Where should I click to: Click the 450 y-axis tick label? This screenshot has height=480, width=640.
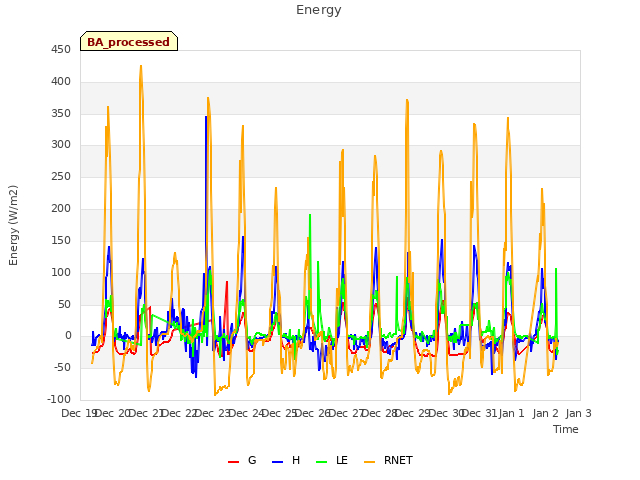(x=61, y=50)
